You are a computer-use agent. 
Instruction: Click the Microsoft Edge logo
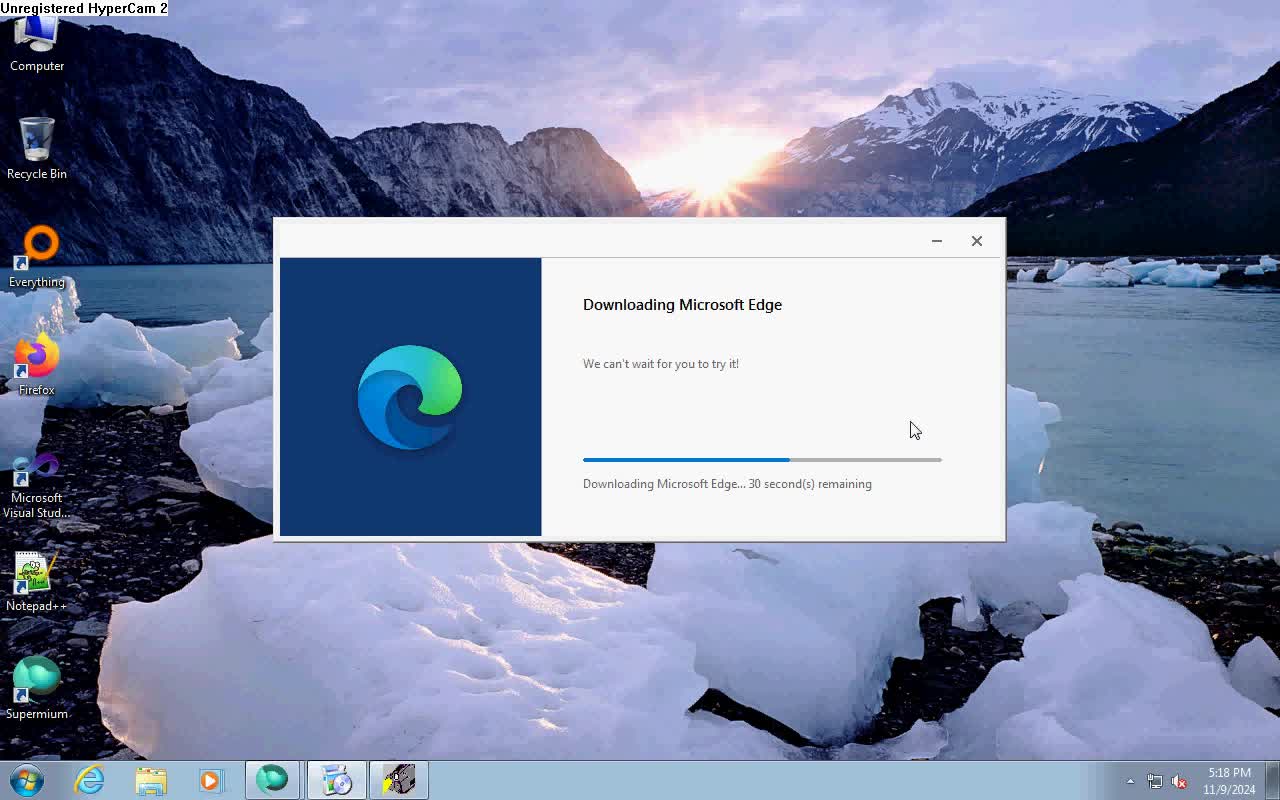pos(410,397)
